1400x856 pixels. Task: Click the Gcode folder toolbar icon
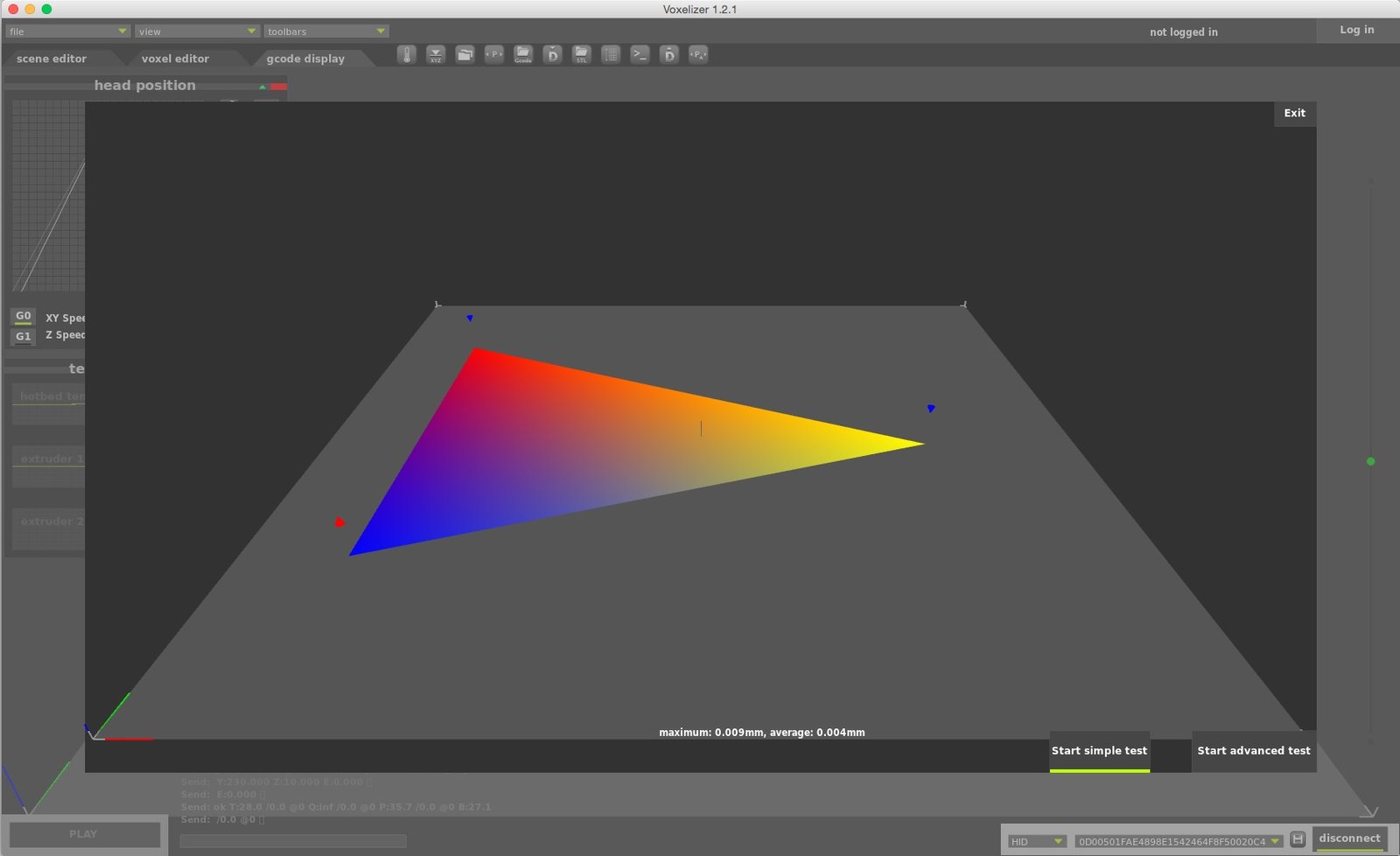click(x=523, y=54)
